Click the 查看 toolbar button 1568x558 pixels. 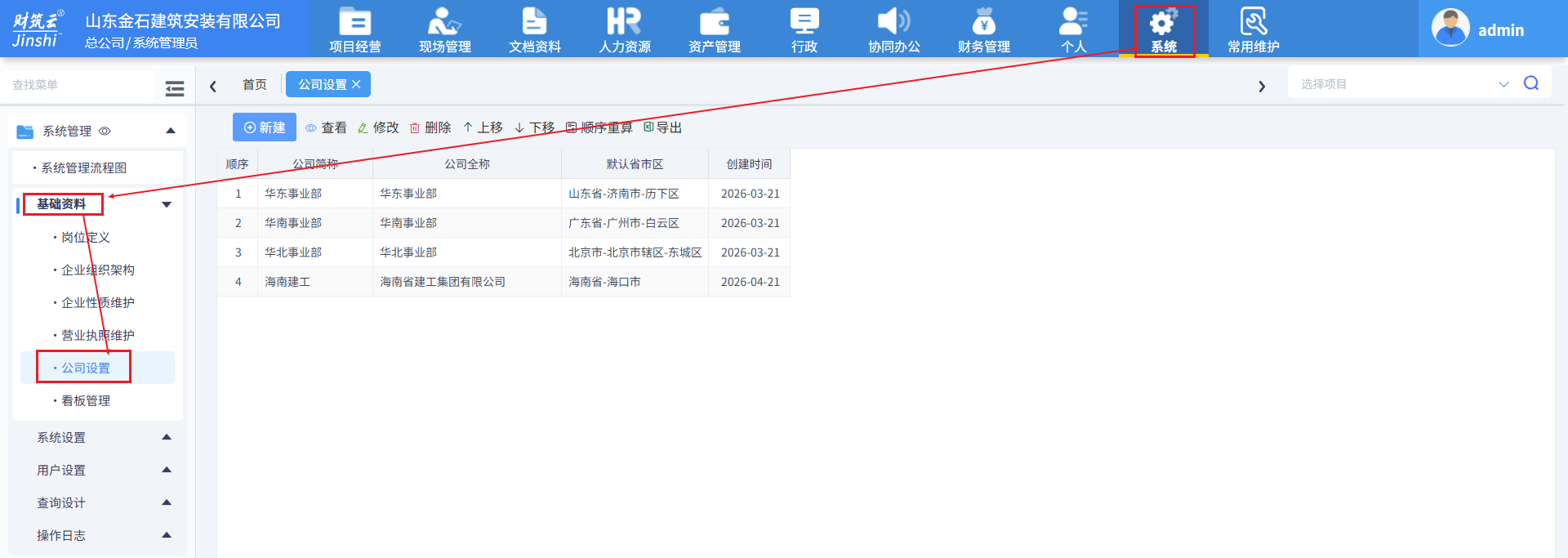click(326, 127)
